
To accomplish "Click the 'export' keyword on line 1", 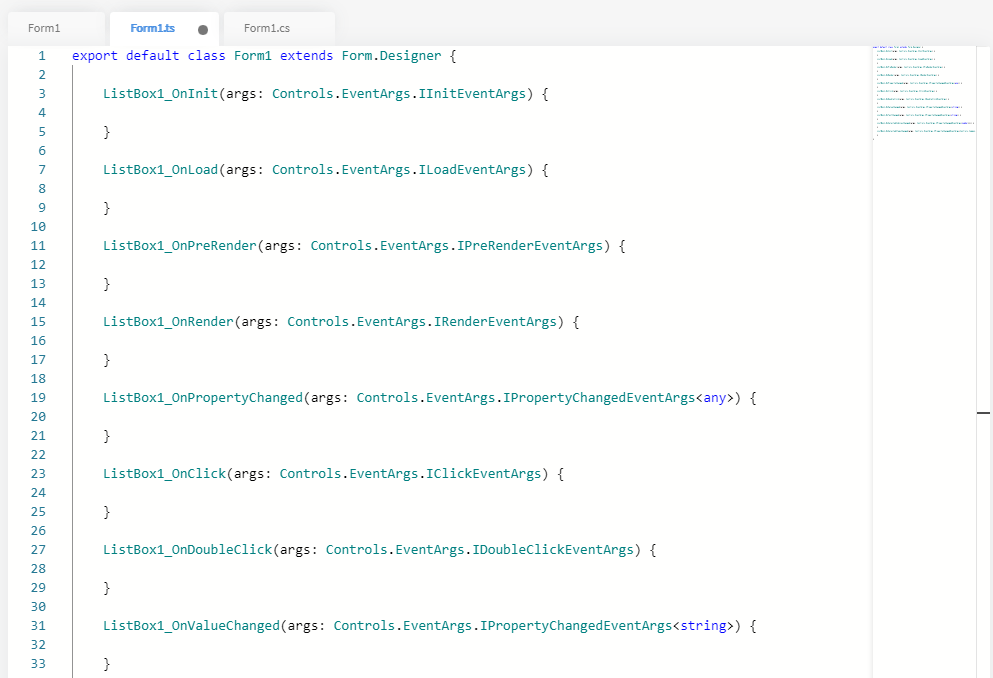I will click(95, 56).
